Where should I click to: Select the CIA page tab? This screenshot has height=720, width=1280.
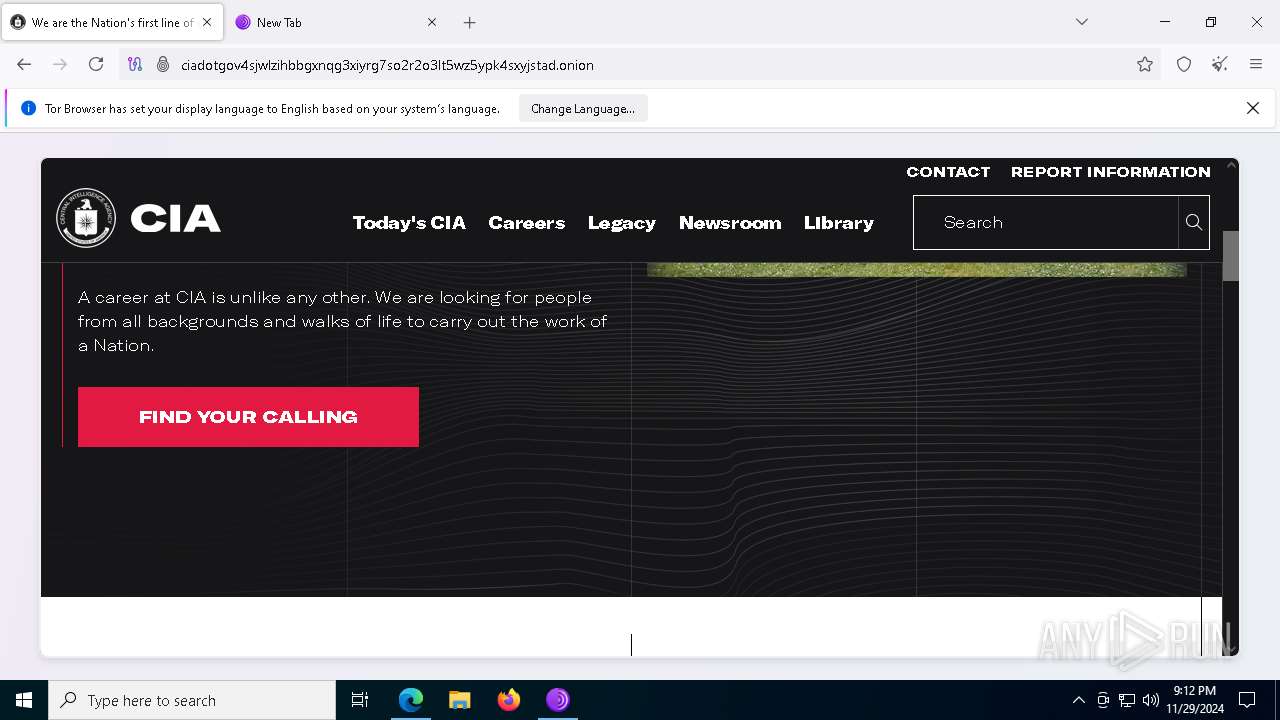tap(112, 22)
